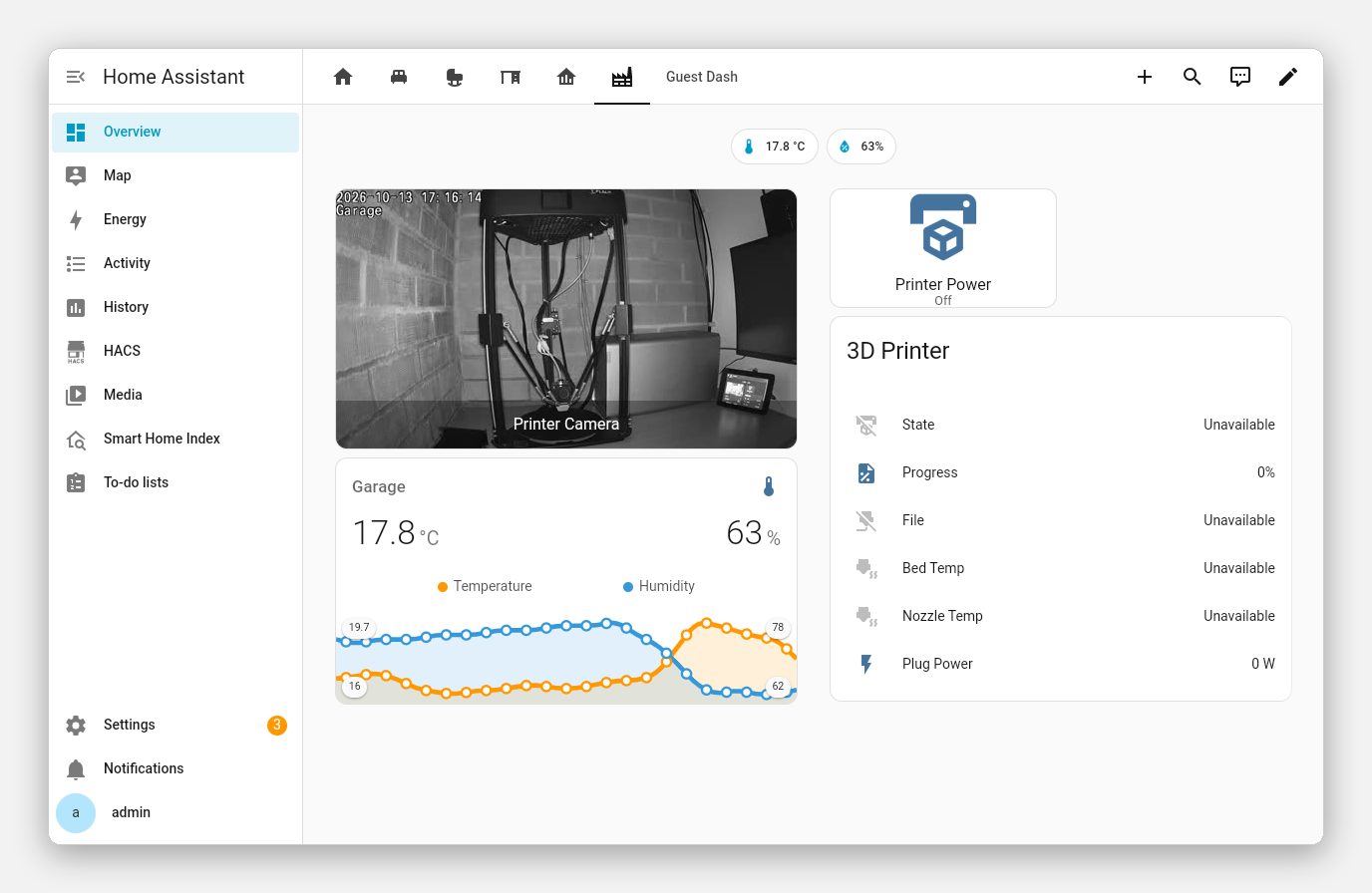Click the 16 label on the graph

click(355, 686)
